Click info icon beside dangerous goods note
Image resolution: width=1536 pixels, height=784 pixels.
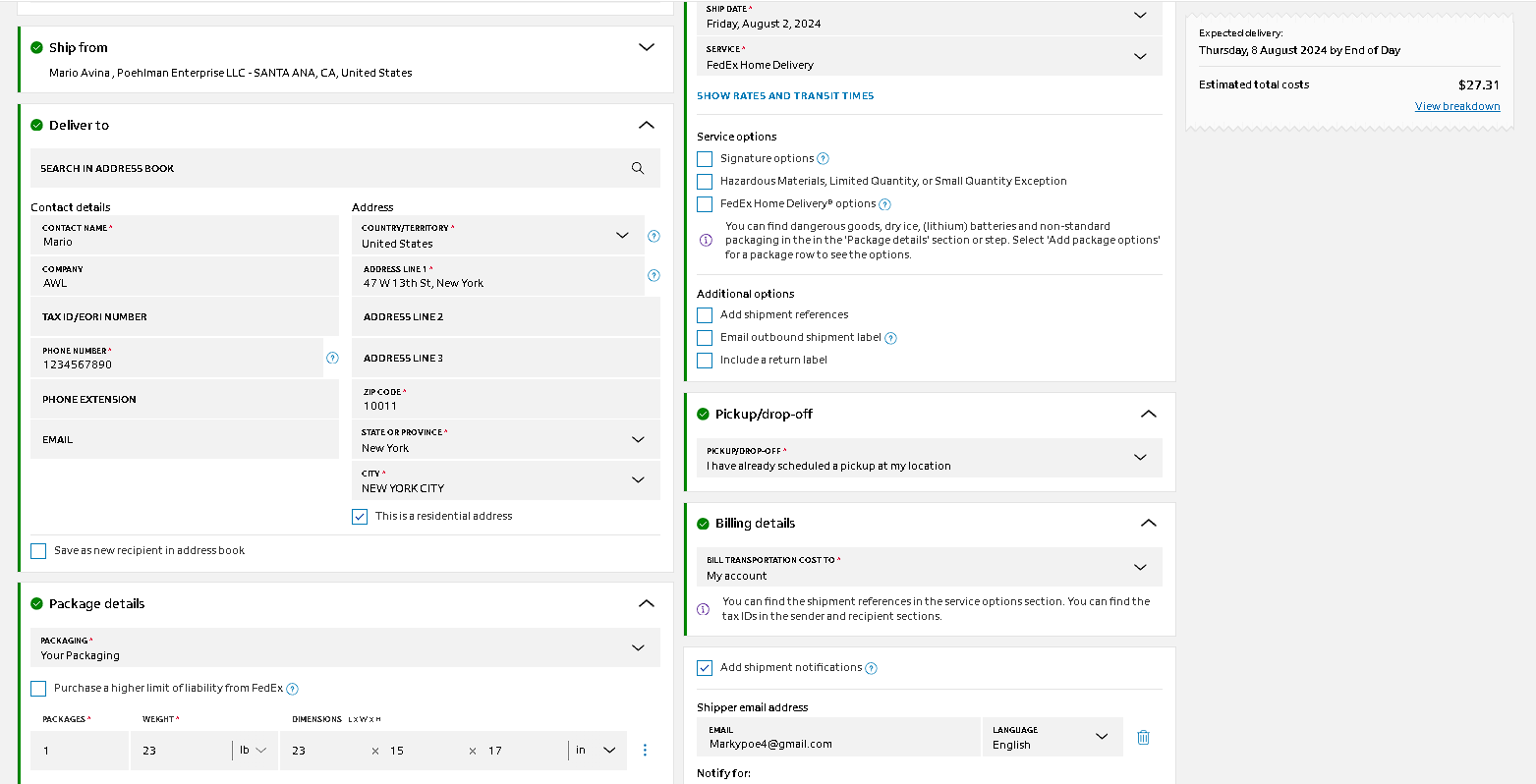coord(706,240)
